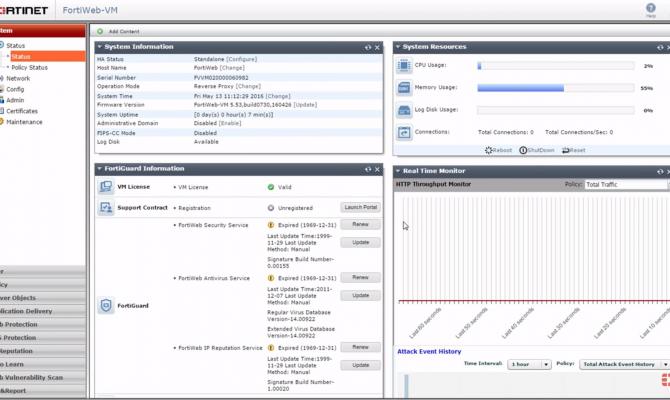This screenshot has width=670, height=400.
Task: Click Enable link for Administrative Domain
Action: [x=230, y=123]
